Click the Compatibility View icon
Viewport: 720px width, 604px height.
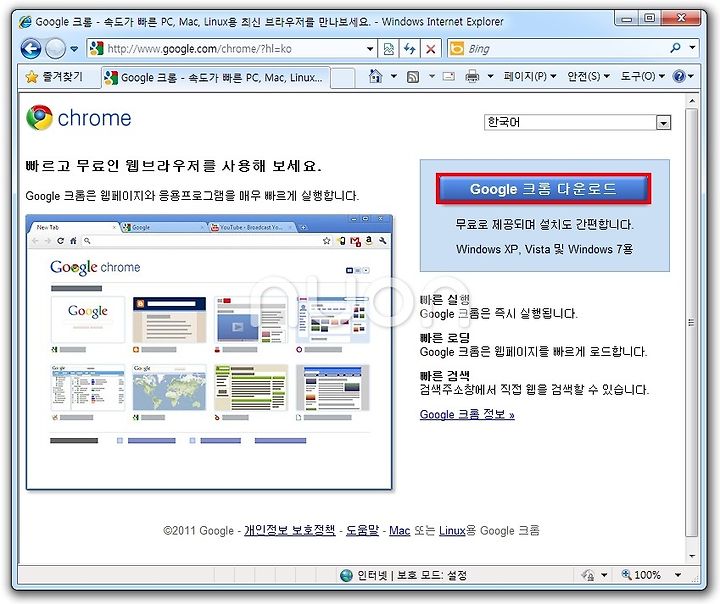pyautogui.click(x=388, y=49)
